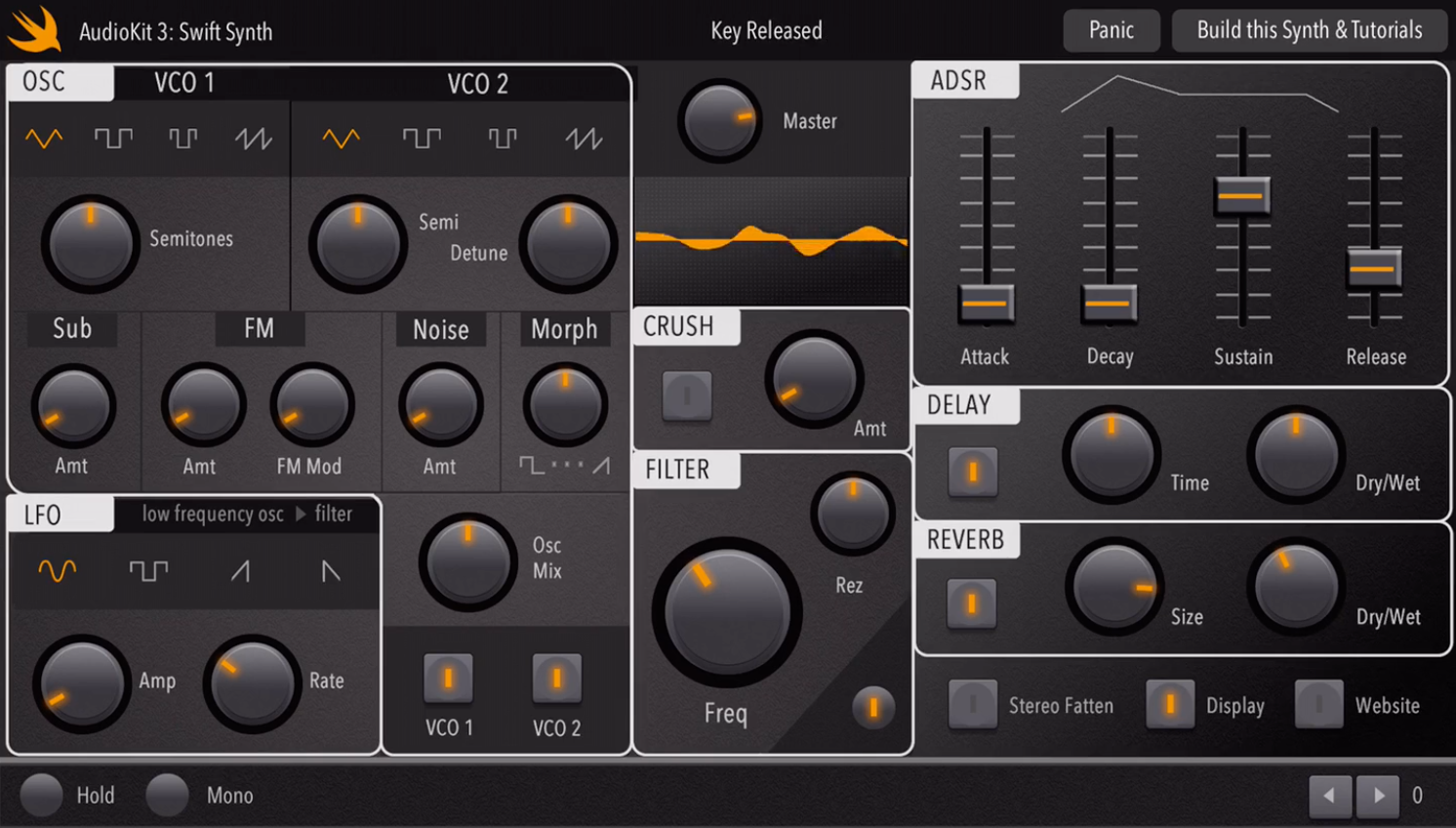Go to previous preset arrow
Screen dimensions: 1456x828
click(1330, 796)
